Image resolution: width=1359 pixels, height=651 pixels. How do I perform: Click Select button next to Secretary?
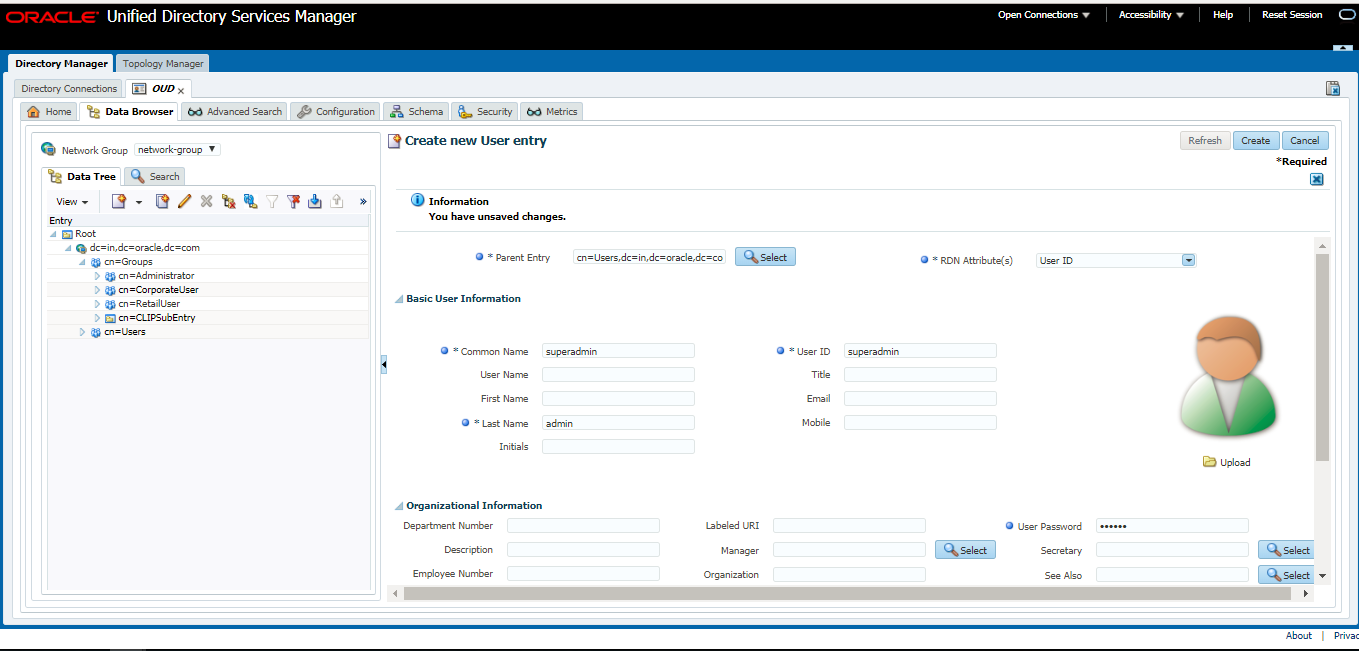pyautogui.click(x=1285, y=550)
